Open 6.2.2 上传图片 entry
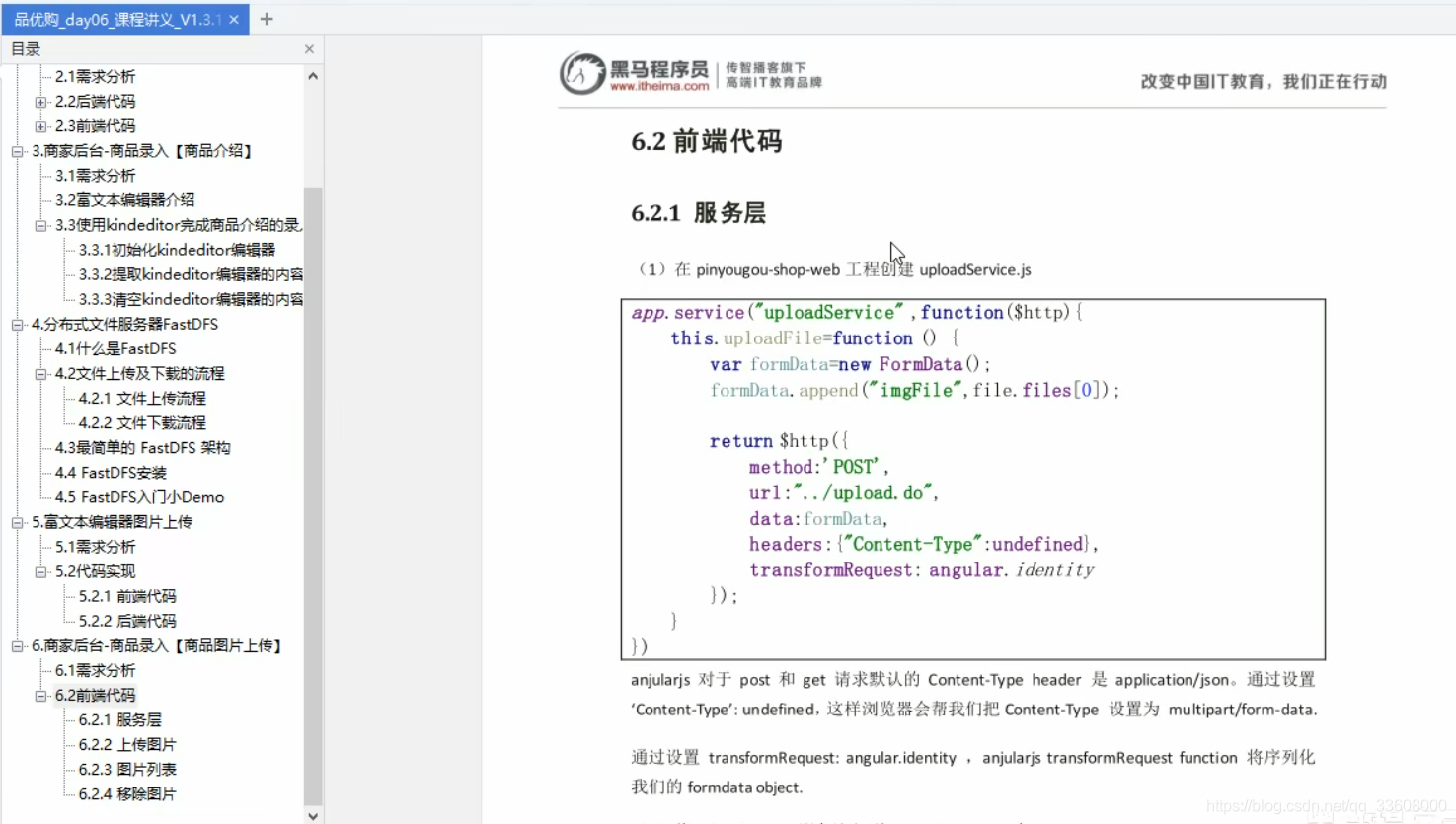 point(127,745)
